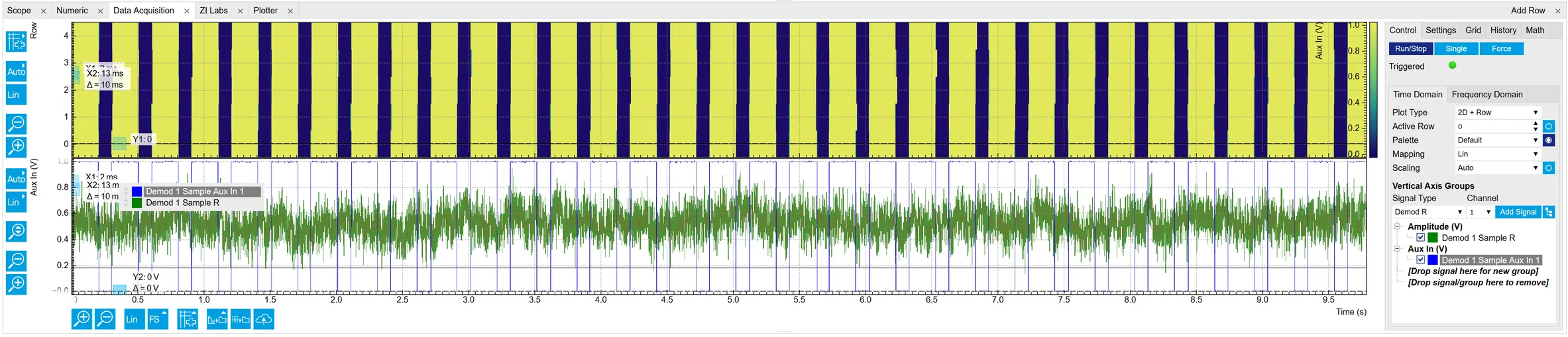Open the Palette dropdown
1568x337 pixels.
point(1498,140)
